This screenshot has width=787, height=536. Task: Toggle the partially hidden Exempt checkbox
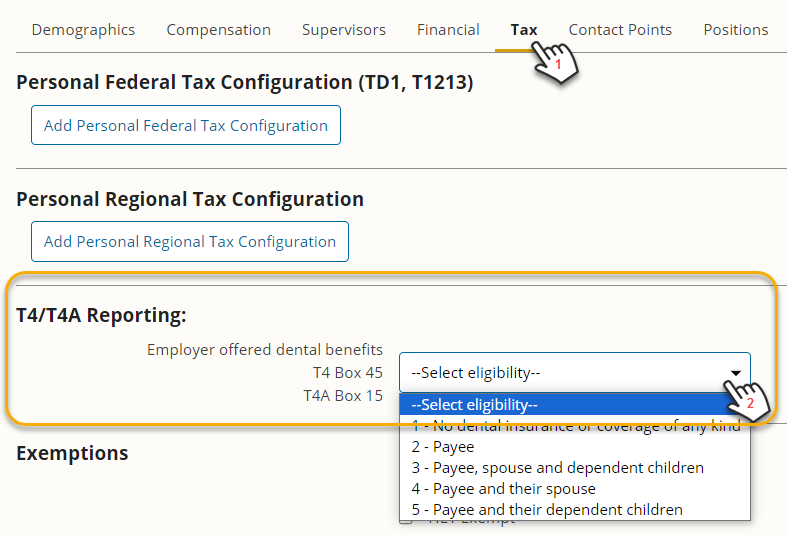(405, 521)
